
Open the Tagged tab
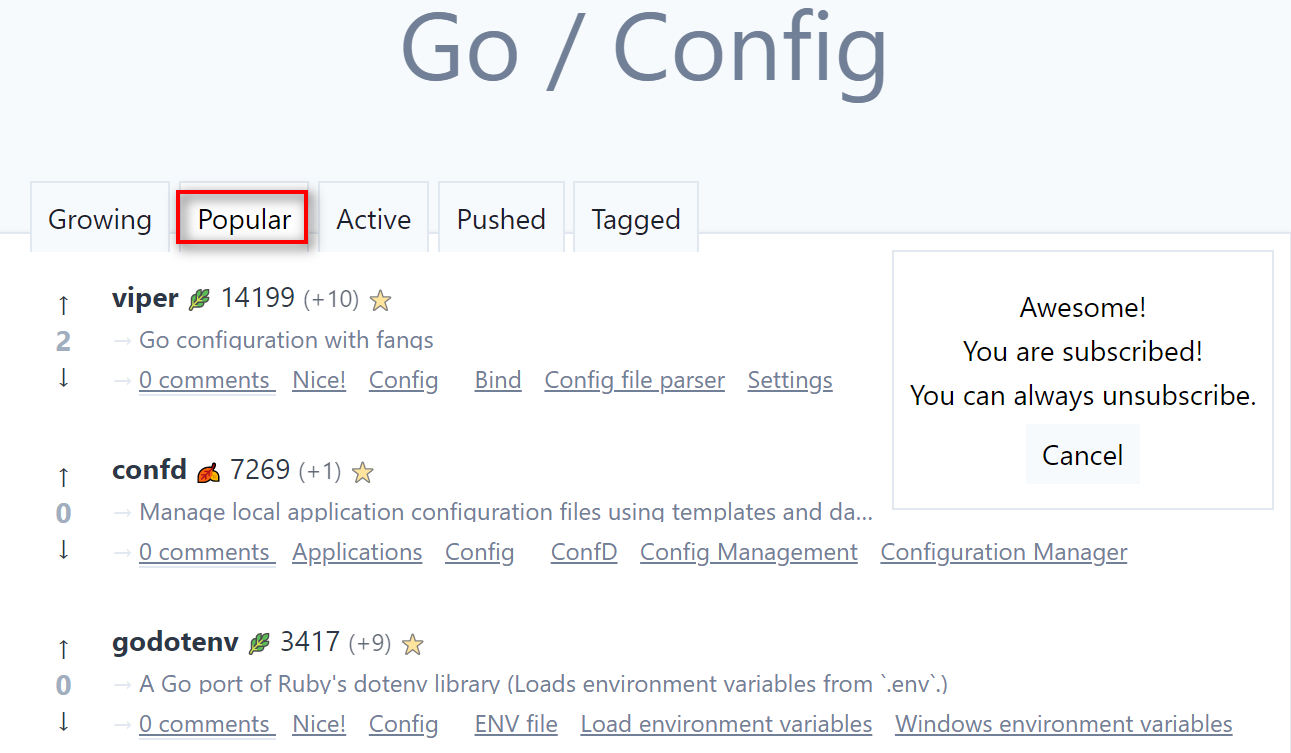click(636, 219)
